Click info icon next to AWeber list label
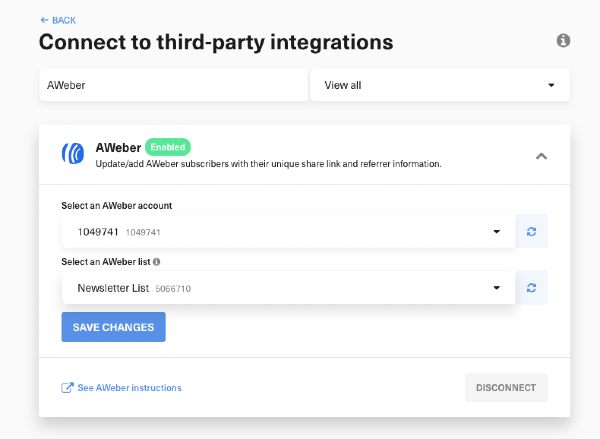Image resolution: width=600 pixels, height=439 pixels. 157,262
